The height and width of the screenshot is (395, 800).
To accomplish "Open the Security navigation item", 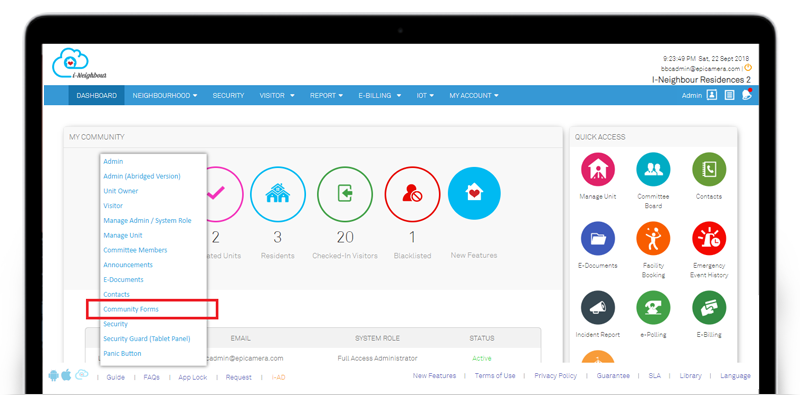I will pyautogui.click(x=228, y=95).
